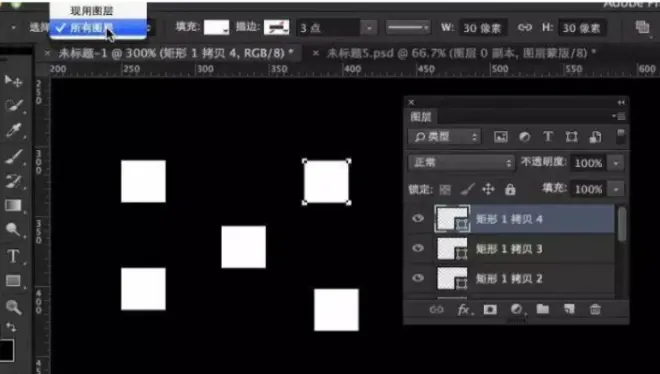Toggle lock all for layer
The width and height of the screenshot is (660, 374).
pos(510,190)
